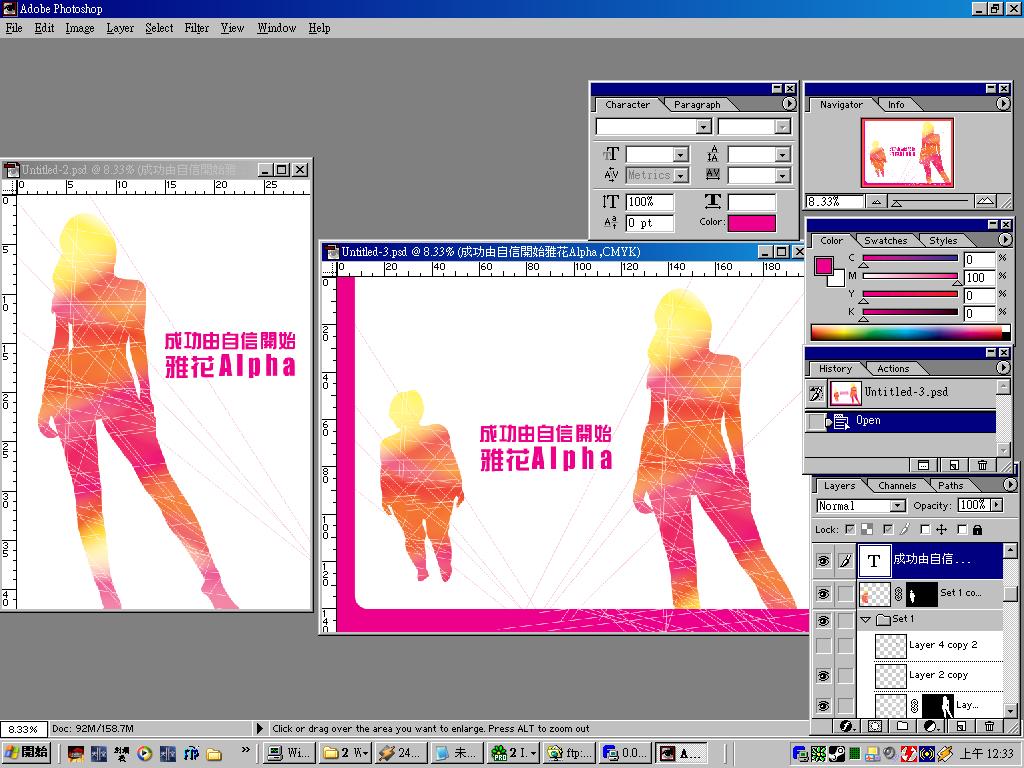Click the history brush source icon beside Untitled-3.psd
Image resolution: width=1024 pixels, height=768 pixels.
point(816,393)
